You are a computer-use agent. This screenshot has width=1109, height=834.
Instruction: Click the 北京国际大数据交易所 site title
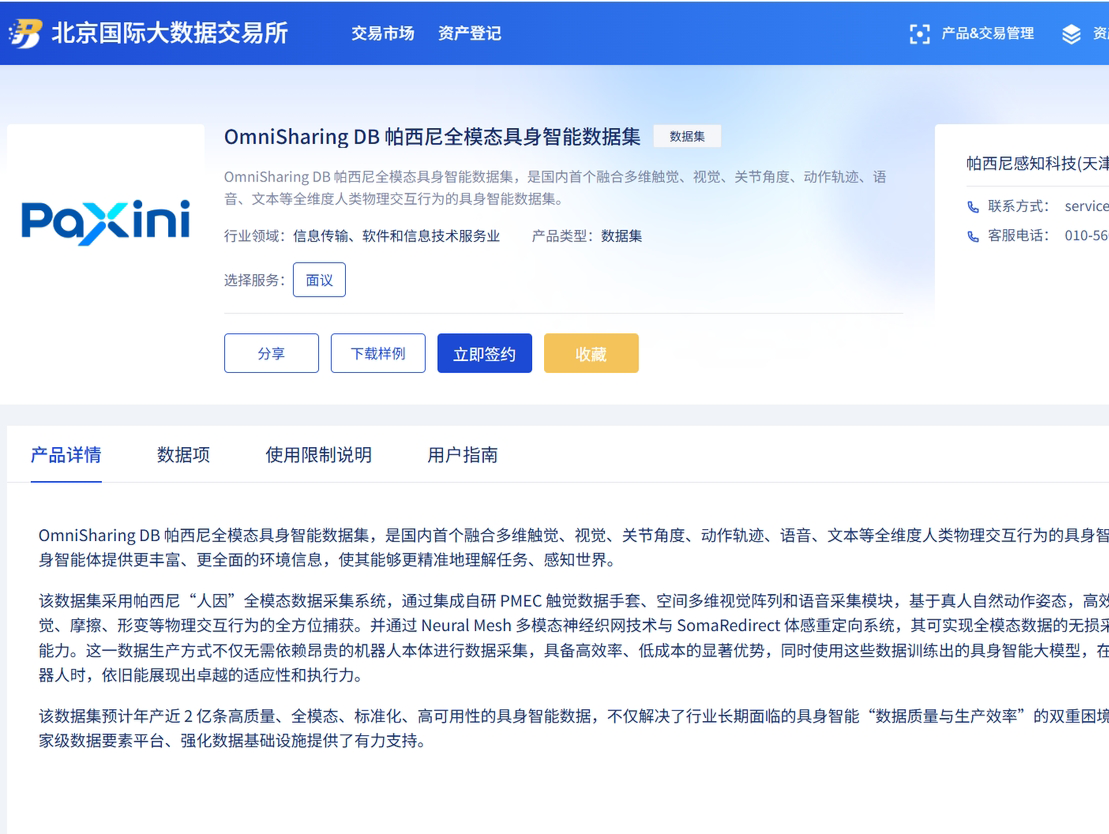[170, 33]
